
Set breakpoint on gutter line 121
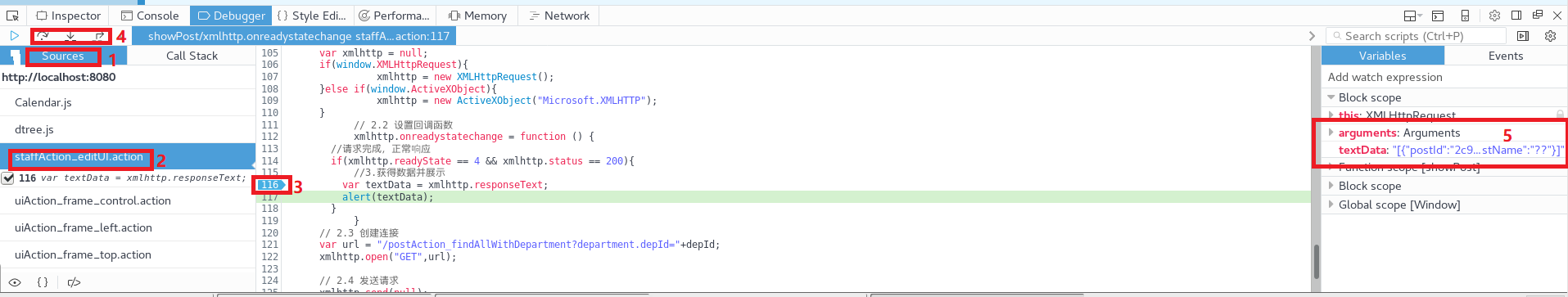pyautogui.click(x=269, y=245)
